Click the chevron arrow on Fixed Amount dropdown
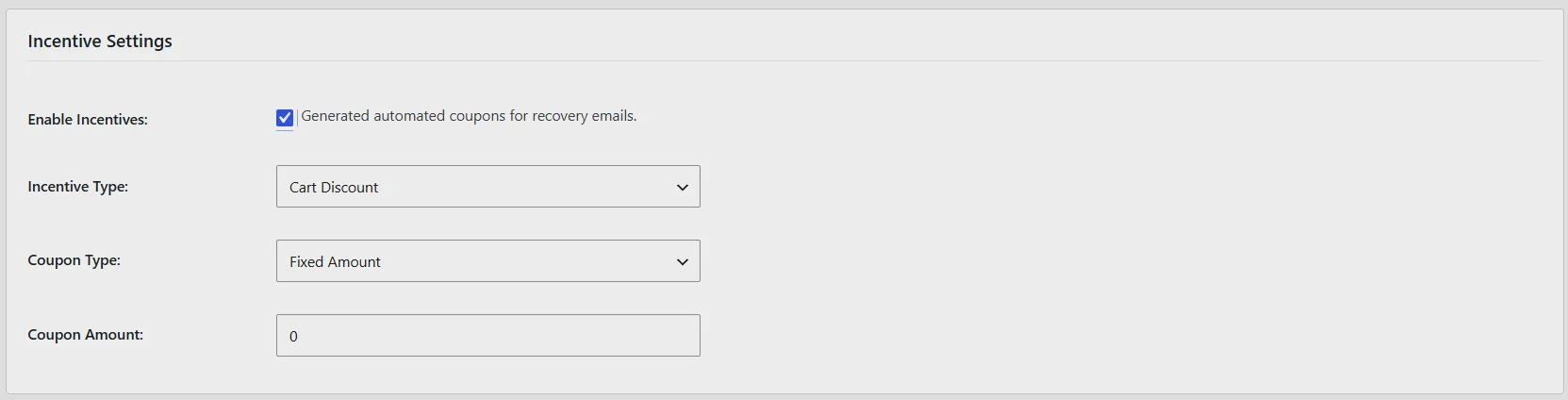Viewport: 1568px width, 400px height. pyautogui.click(x=683, y=262)
